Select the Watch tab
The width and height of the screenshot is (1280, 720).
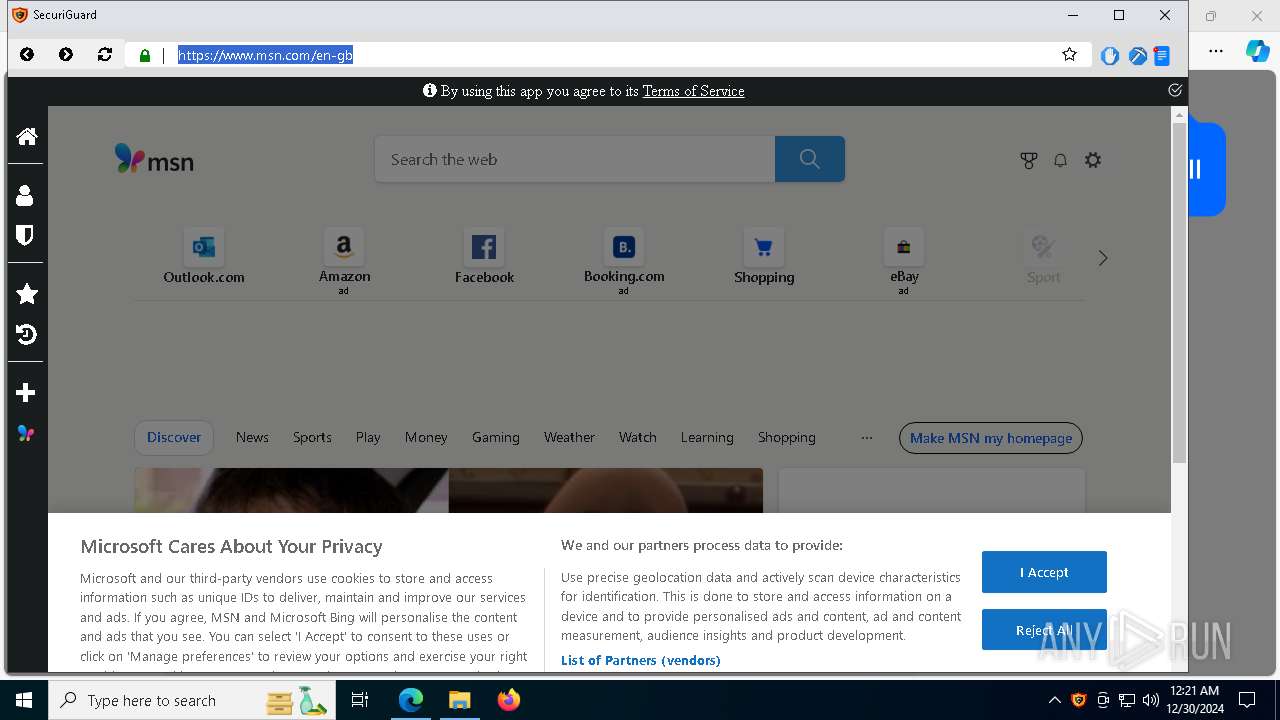coord(638,438)
